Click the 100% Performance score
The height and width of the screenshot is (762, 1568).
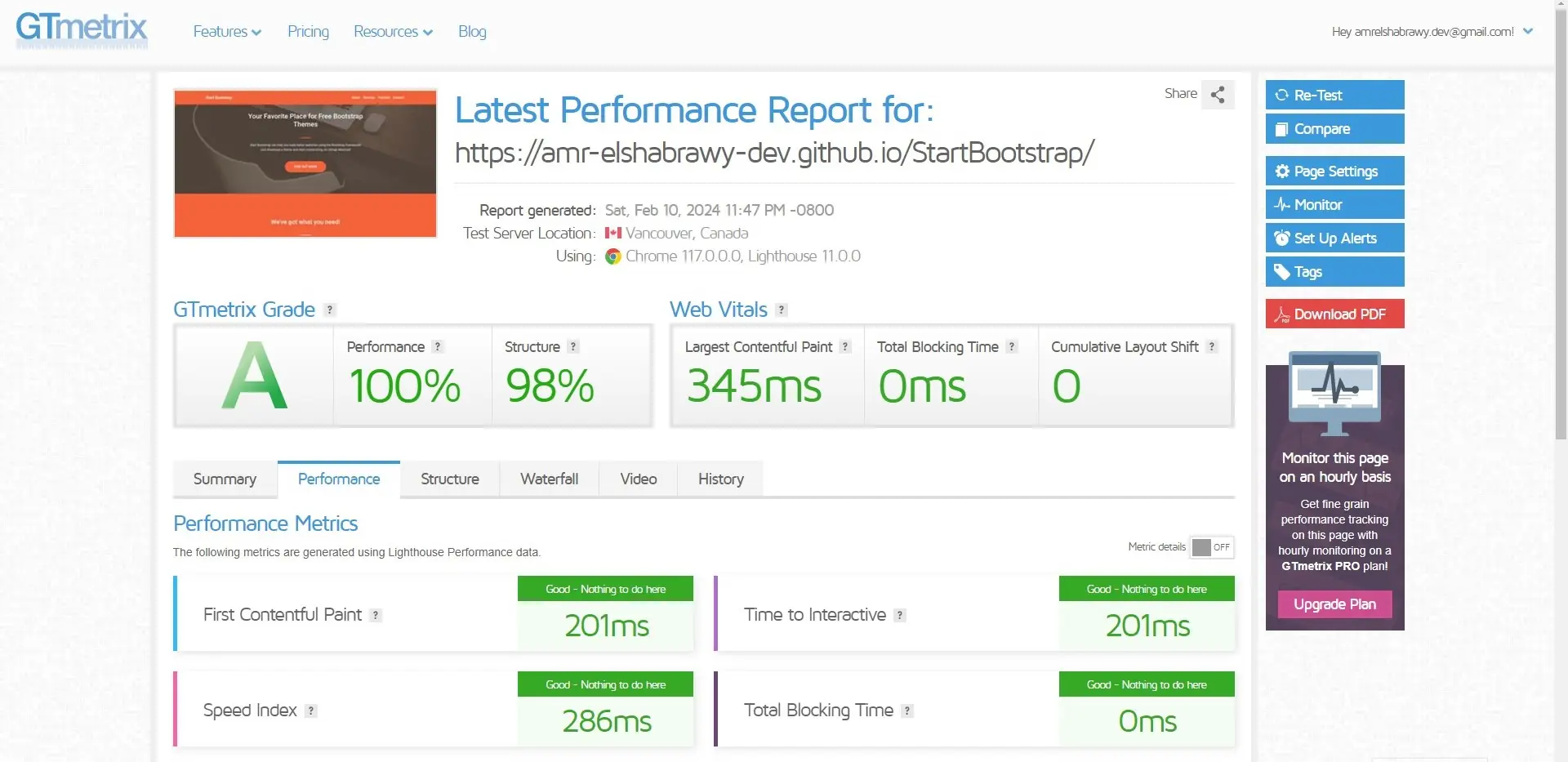[405, 386]
